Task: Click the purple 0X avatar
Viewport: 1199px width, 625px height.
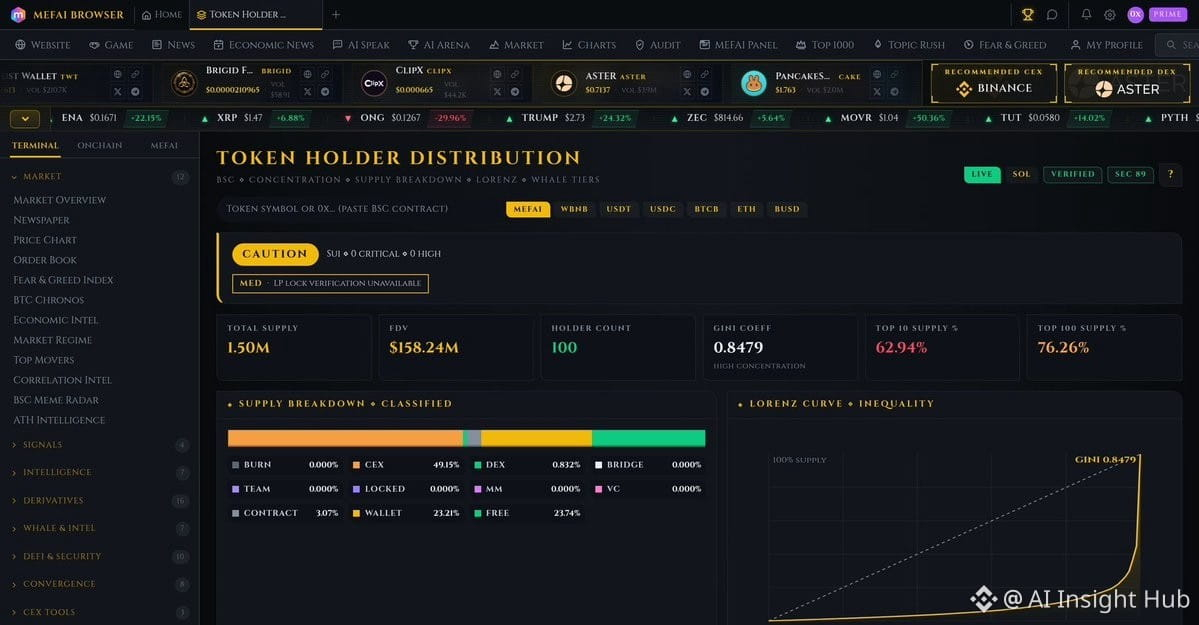Action: pyautogui.click(x=1136, y=15)
